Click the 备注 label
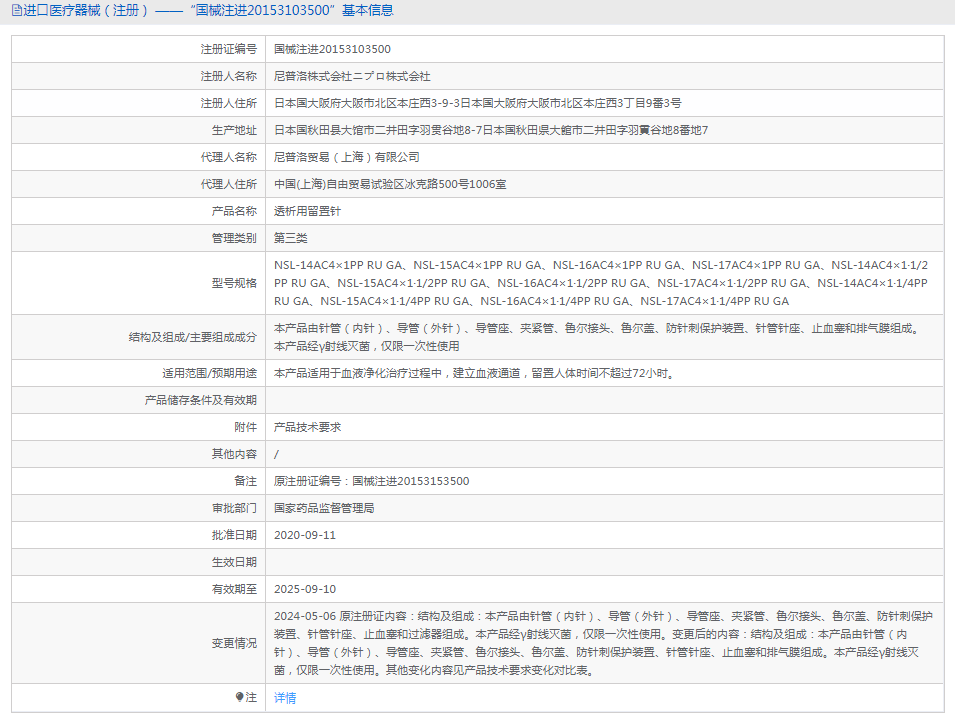955x718 pixels. (245, 481)
